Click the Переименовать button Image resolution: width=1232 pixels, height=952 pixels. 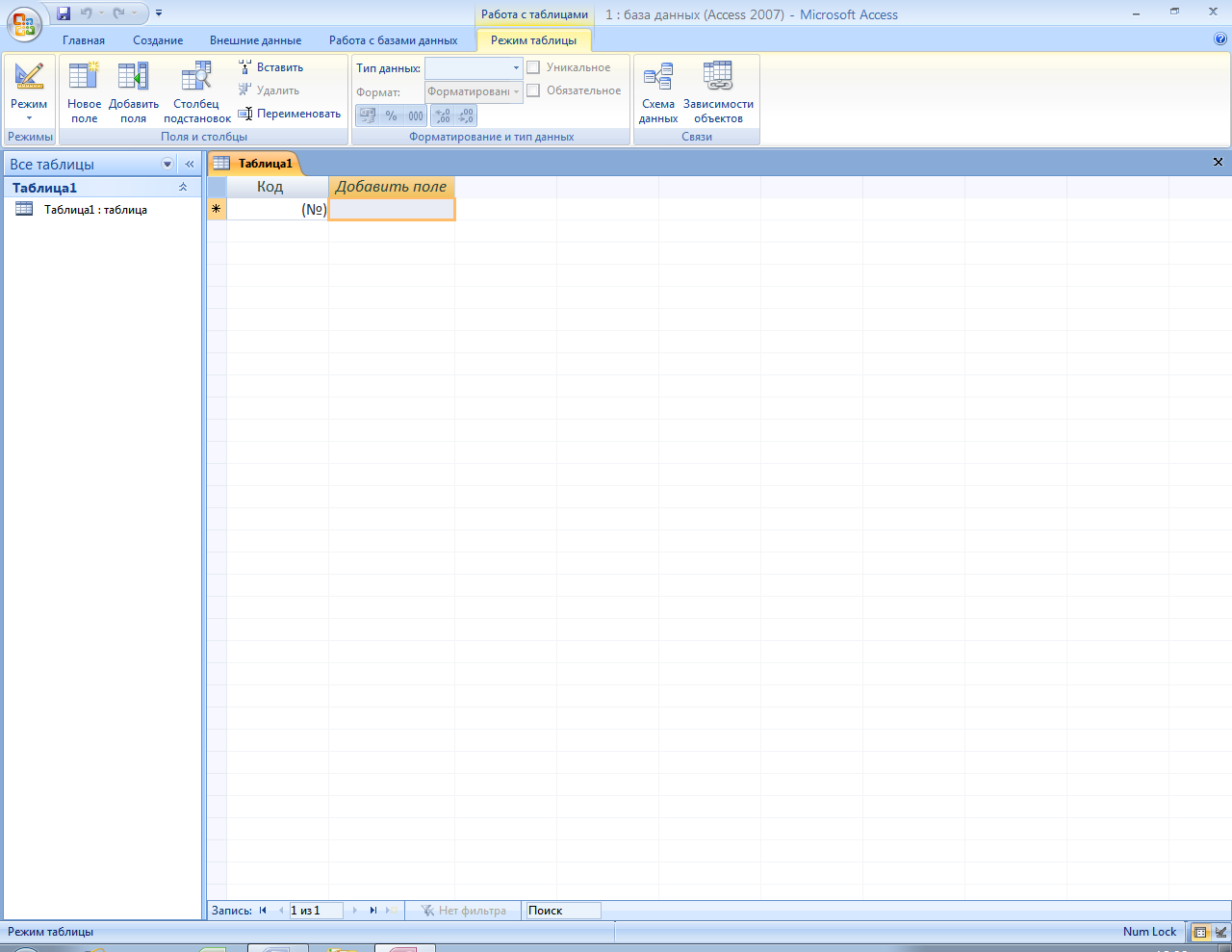(x=290, y=114)
